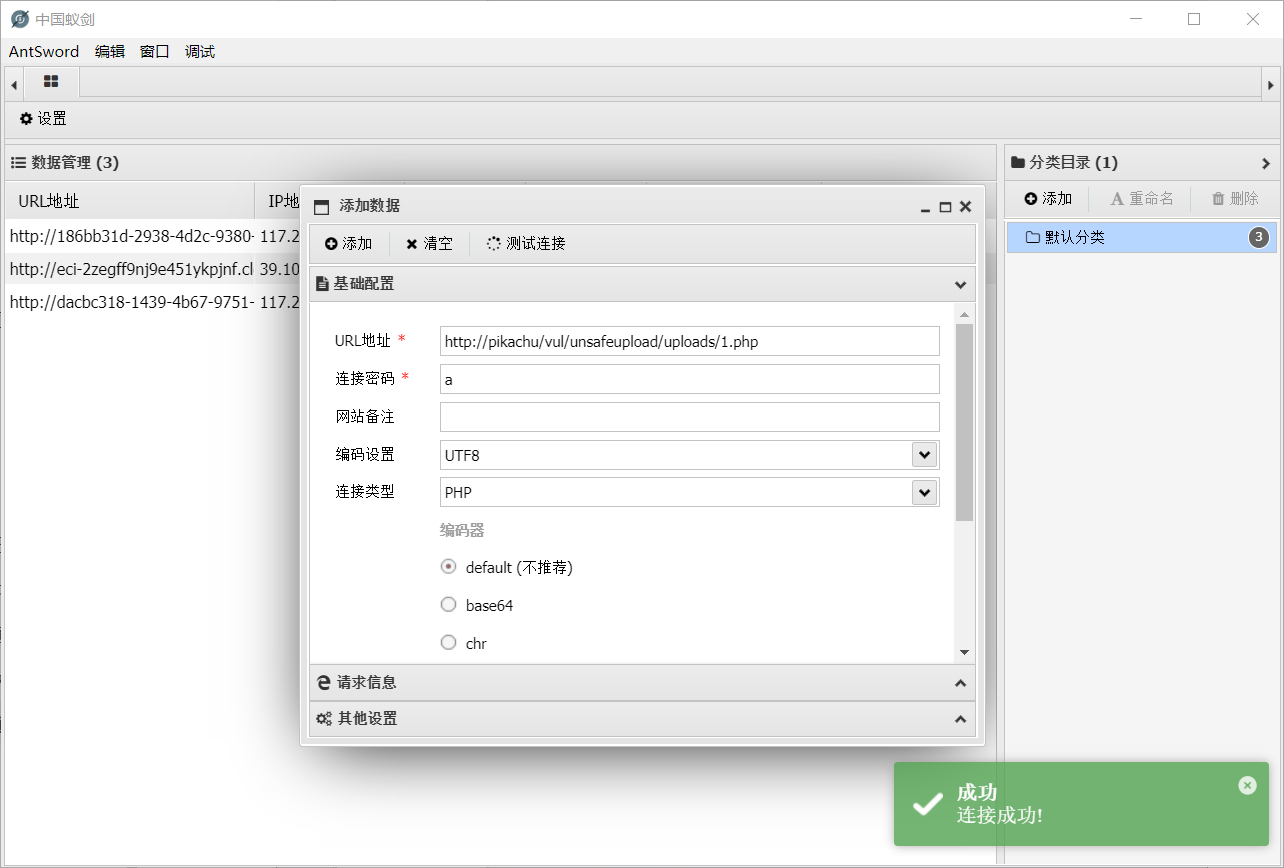The image size is (1284, 868).
Task: Click the green success checkmark icon
Action: pos(928,803)
